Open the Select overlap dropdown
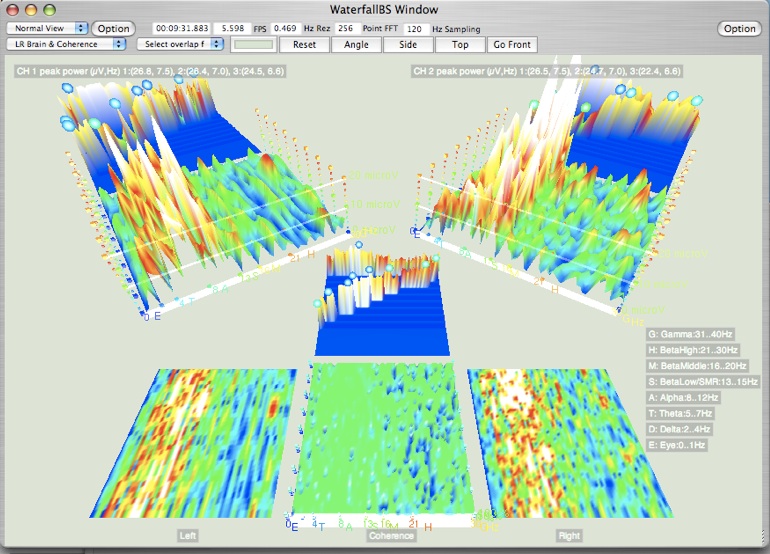The height and width of the screenshot is (554, 770). (x=181, y=44)
